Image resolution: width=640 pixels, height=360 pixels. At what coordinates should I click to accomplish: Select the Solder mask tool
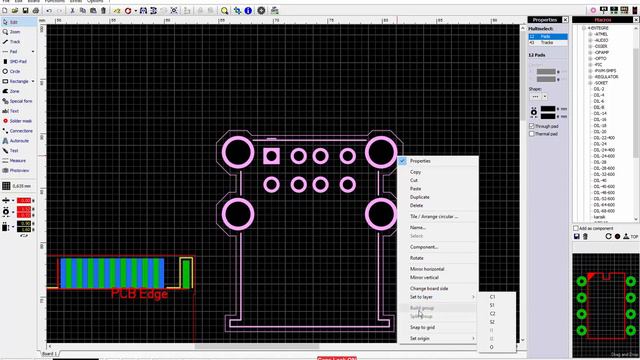click(18, 121)
